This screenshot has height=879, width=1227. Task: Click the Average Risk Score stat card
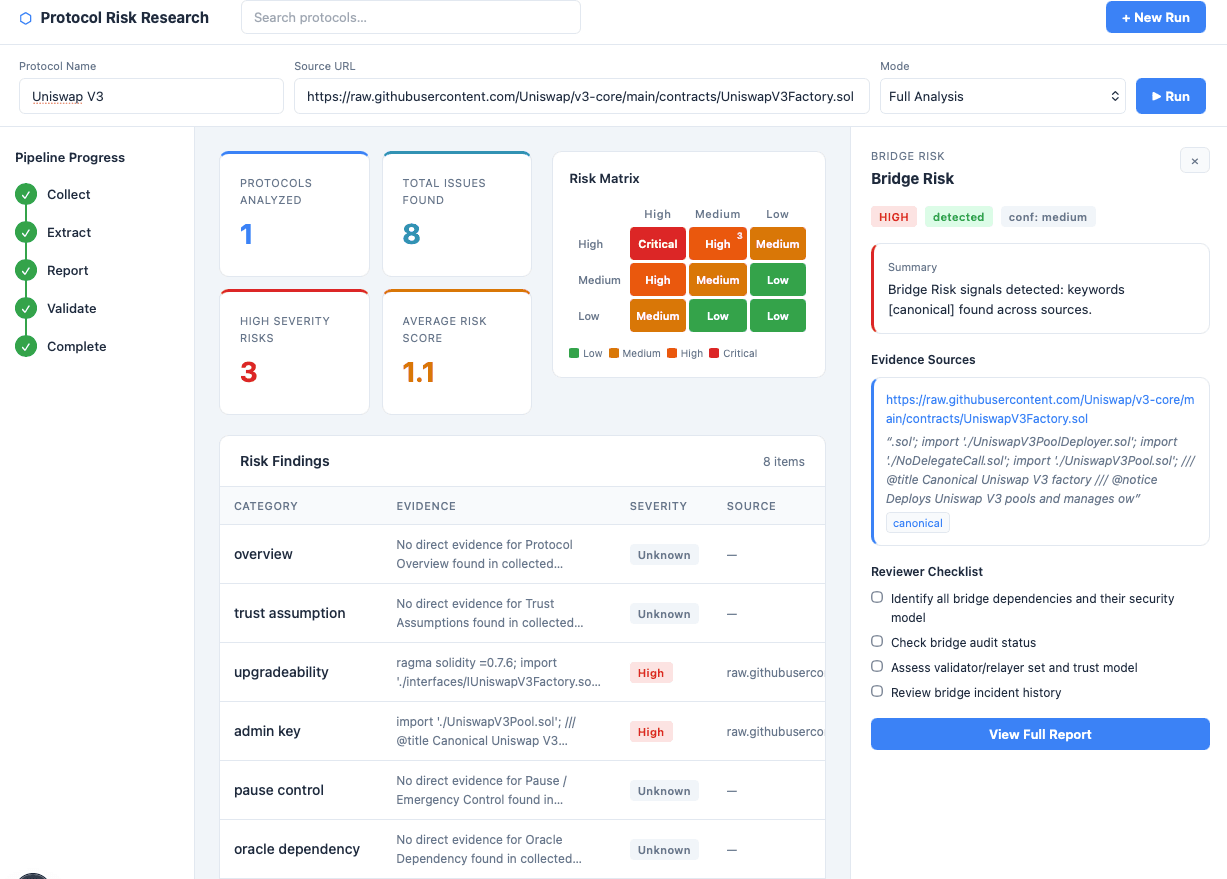pyautogui.click(x=457, y=352)
